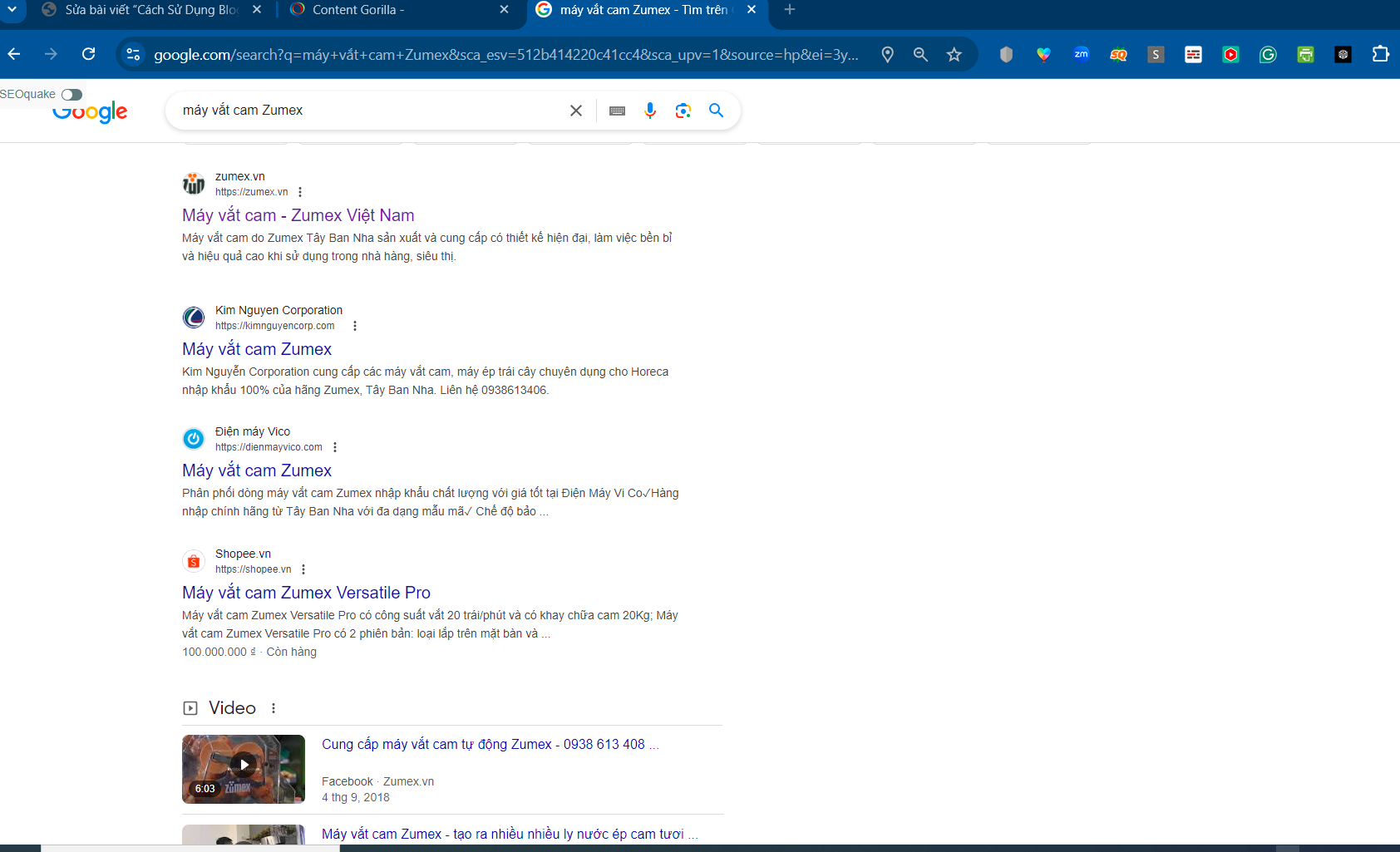Focus the browser address bar URL

coord(505,55)
